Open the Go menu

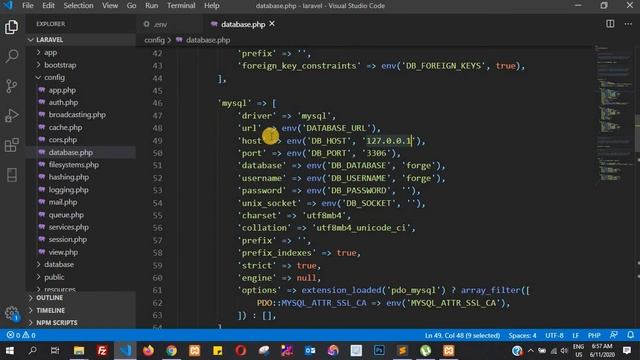[131, 6]
